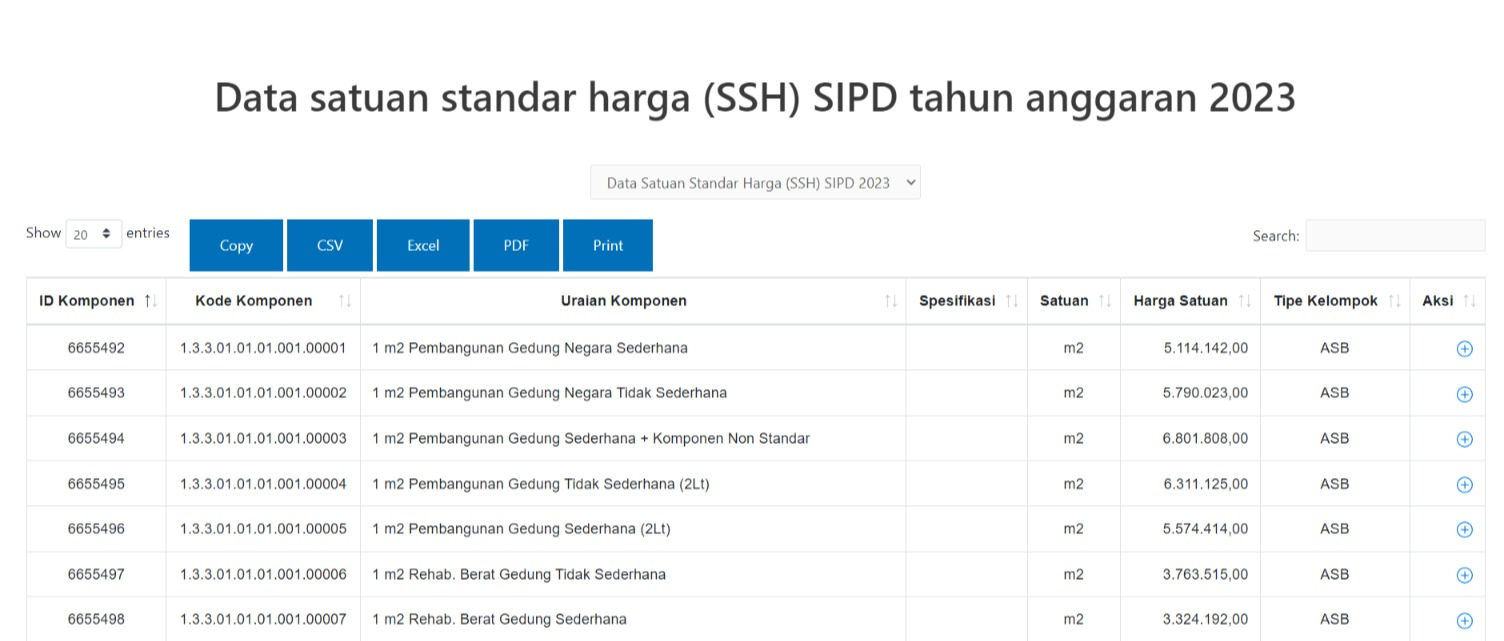Click code 1.3.3.01.01.01.001.00005
The image size is (1504, 641).
(263, 529)
